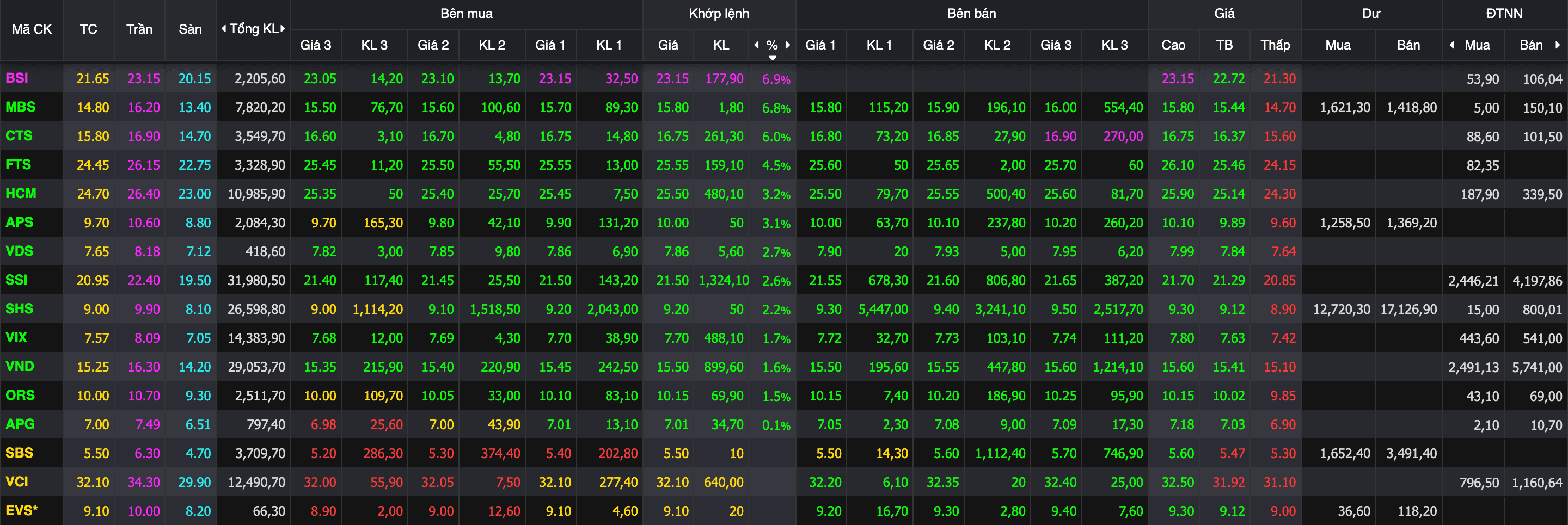Screen dimensions: 1568x525
Task: Click the left arrow before ĐTNN Mua
Action: tap(1453, 45)
